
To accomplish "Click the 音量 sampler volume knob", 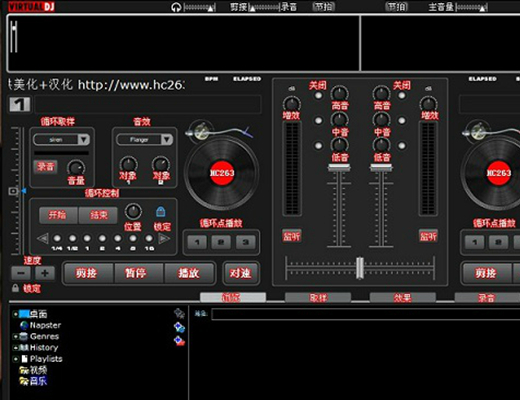I will (x=76, y=168).
